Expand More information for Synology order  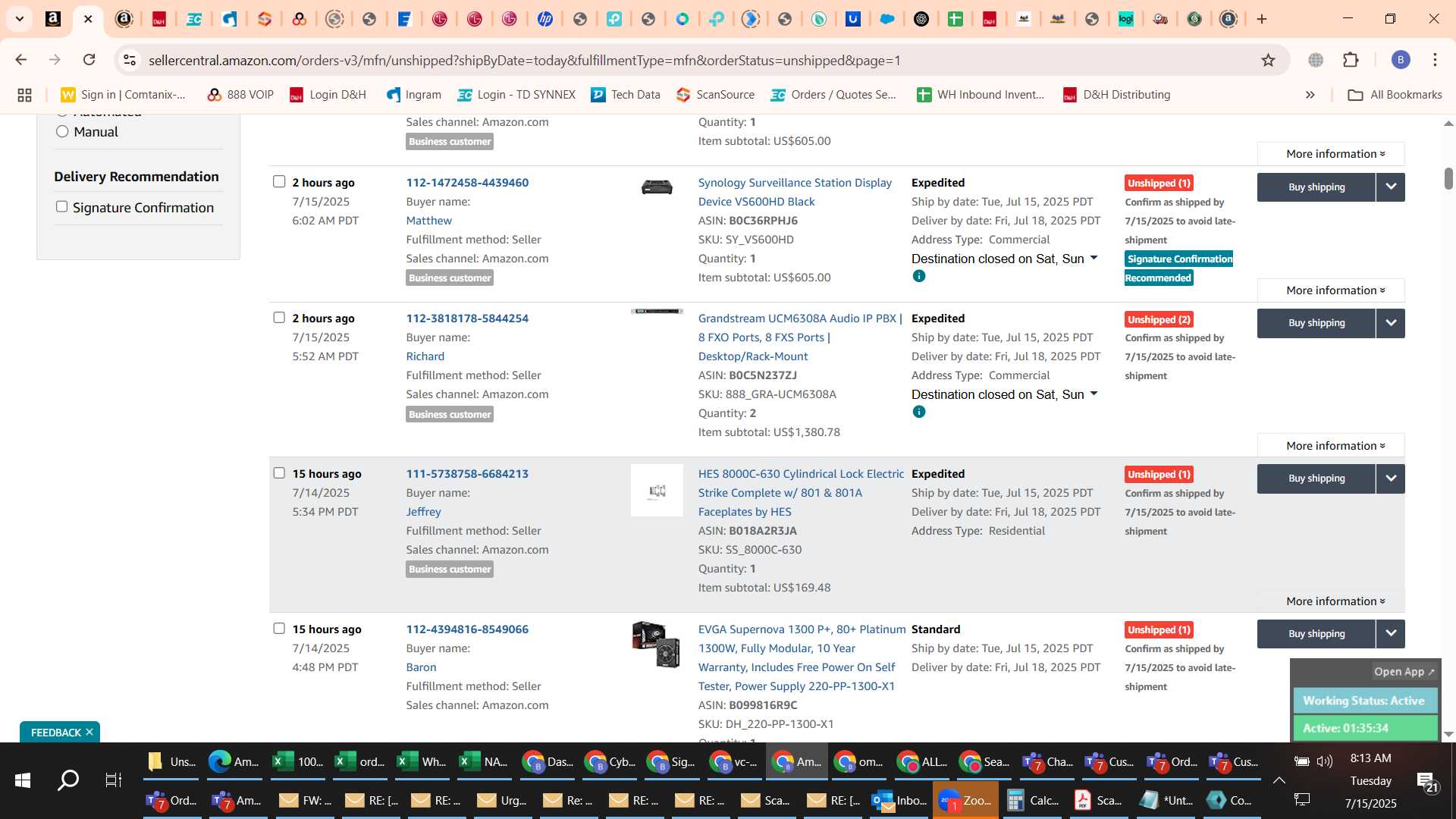click(x=1331, y=290)
